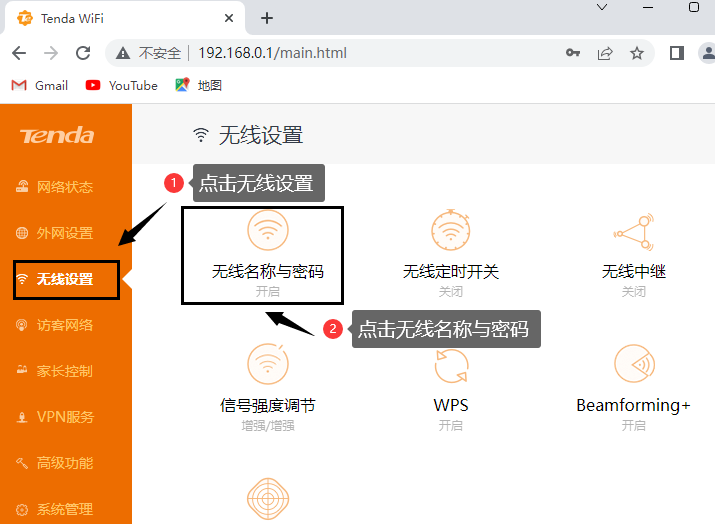The width and height of the screenshot is (715, 524).
Task: Open VPN服务 in the sidebar
Action: point(55,417)
